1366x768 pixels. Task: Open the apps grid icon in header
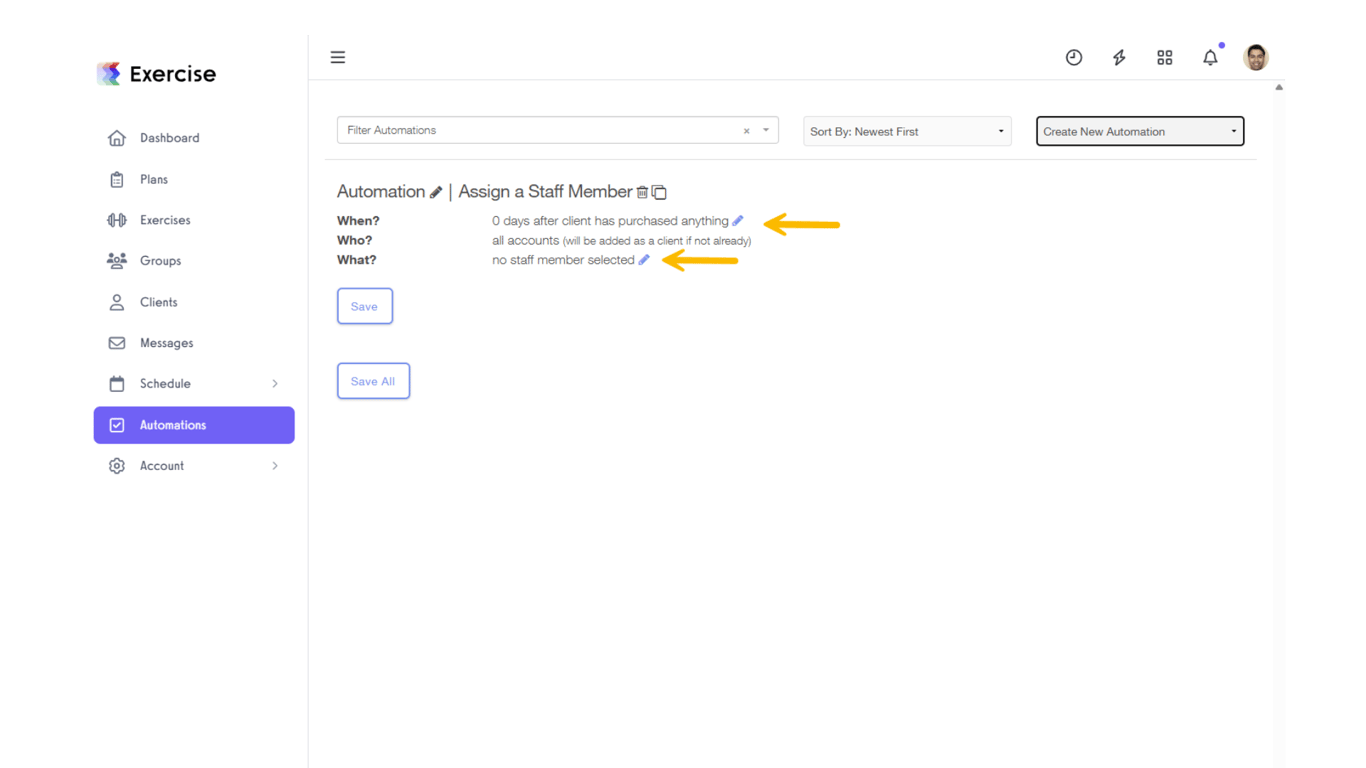pos(1164,57)
